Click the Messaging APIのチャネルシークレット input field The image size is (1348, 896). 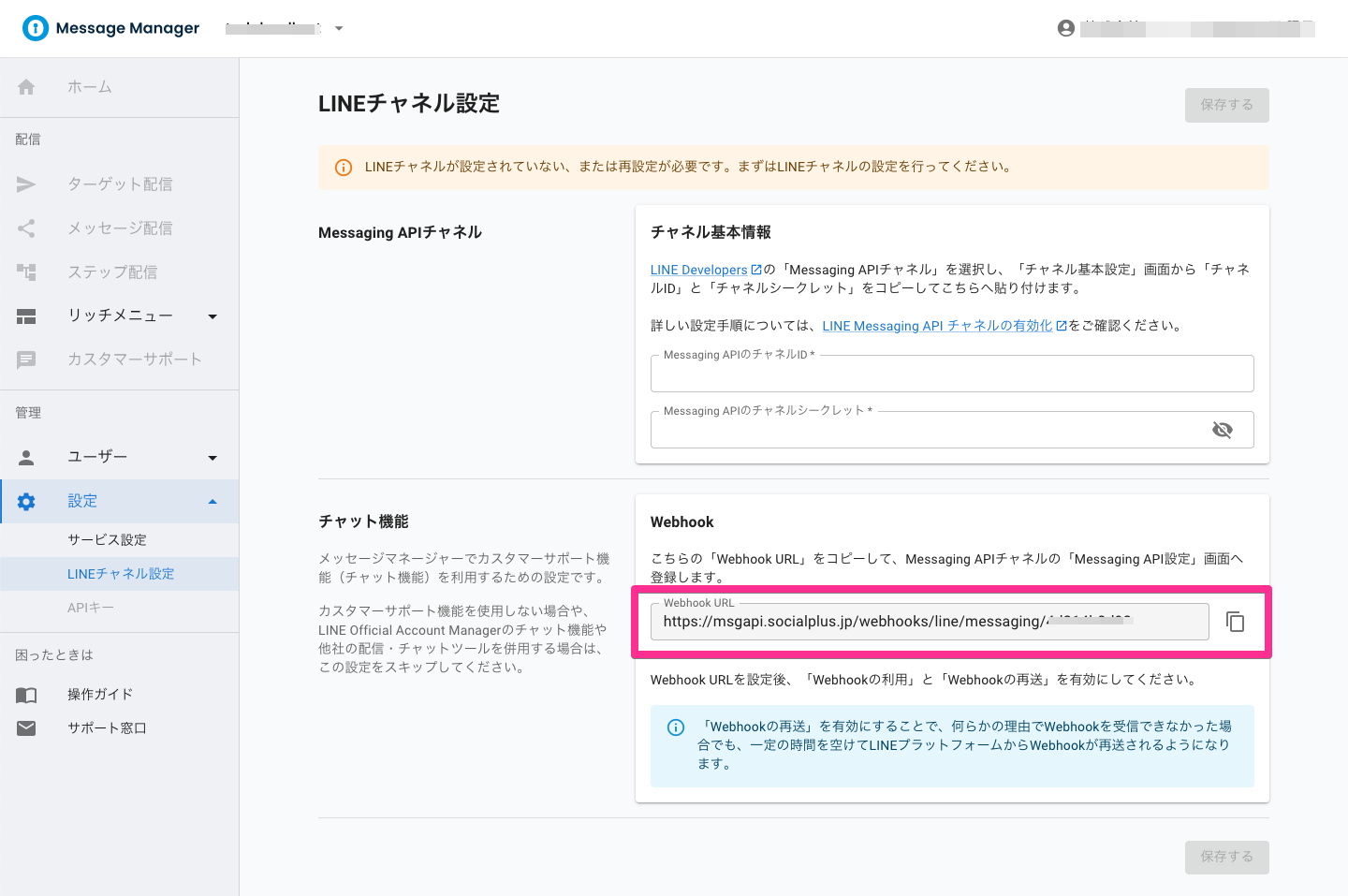pos(952,430)
